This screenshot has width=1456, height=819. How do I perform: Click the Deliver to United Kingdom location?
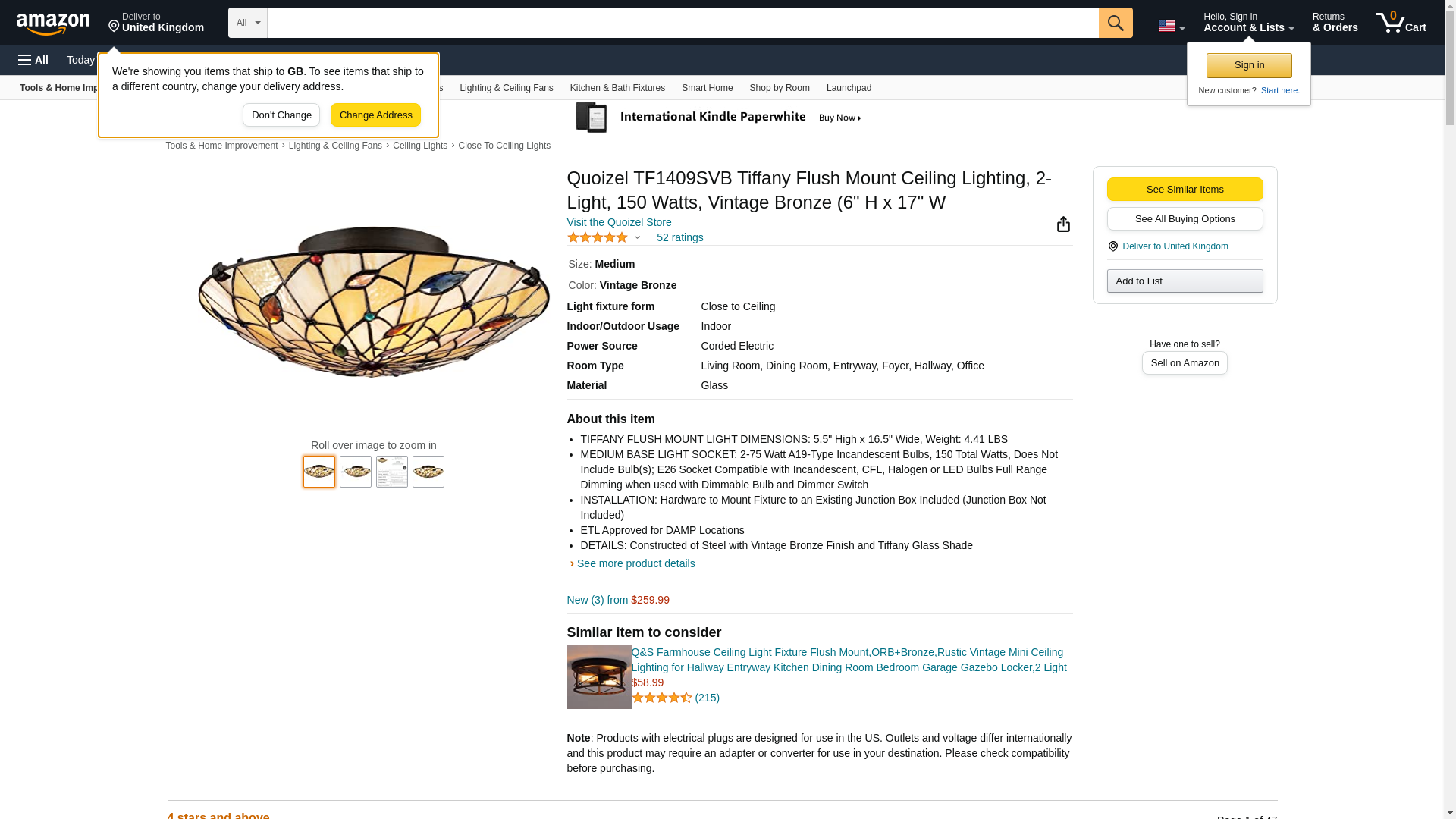[x=156, y=23]
